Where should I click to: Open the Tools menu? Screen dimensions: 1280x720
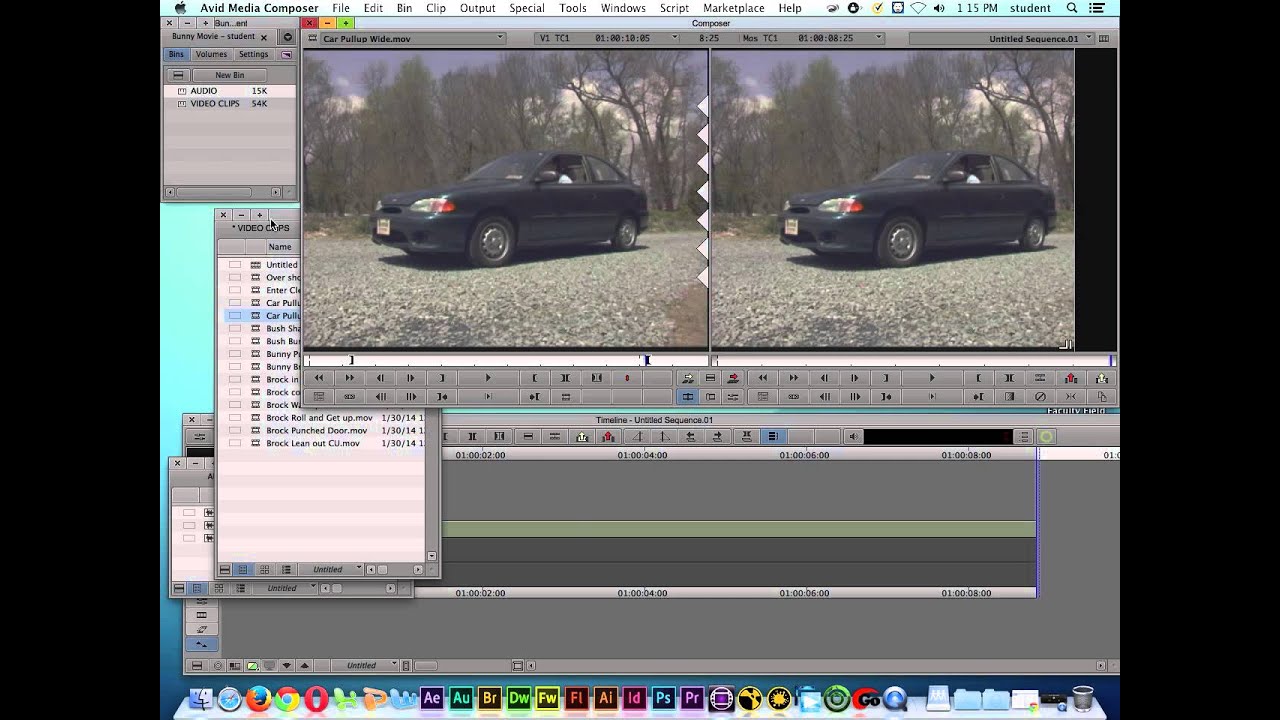(x=573, y=8)
